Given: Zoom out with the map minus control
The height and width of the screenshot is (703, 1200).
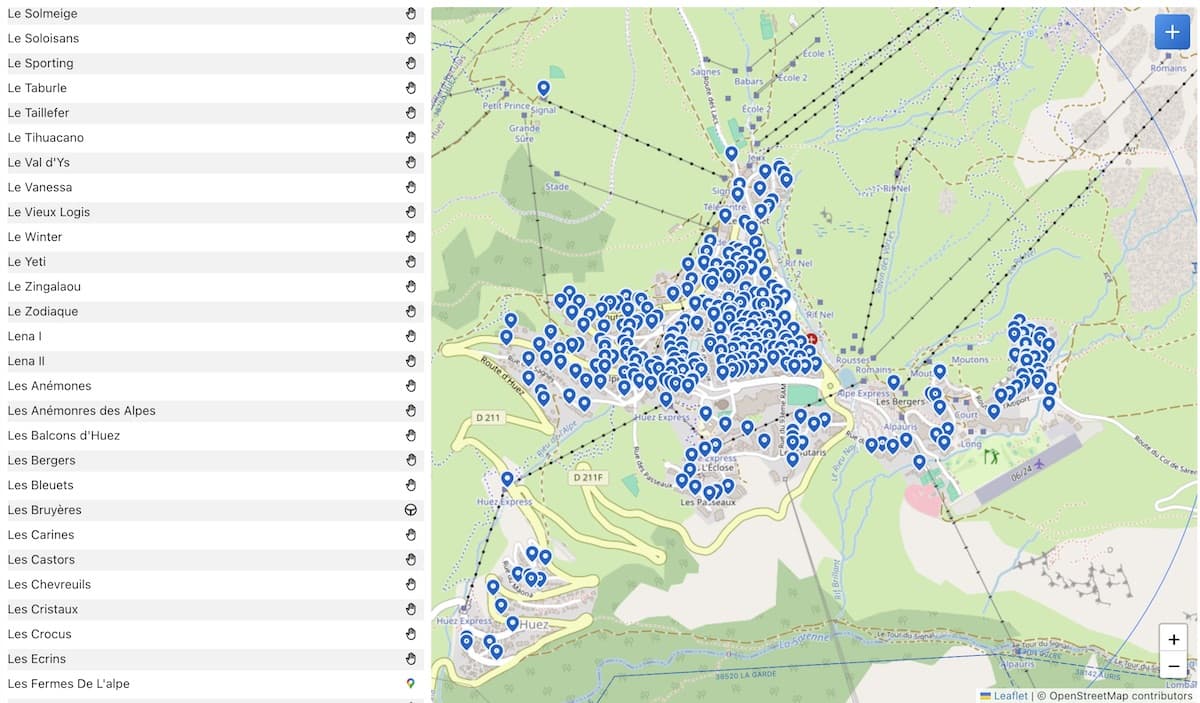Looking at the screenshot, I should coord(1173,665).
